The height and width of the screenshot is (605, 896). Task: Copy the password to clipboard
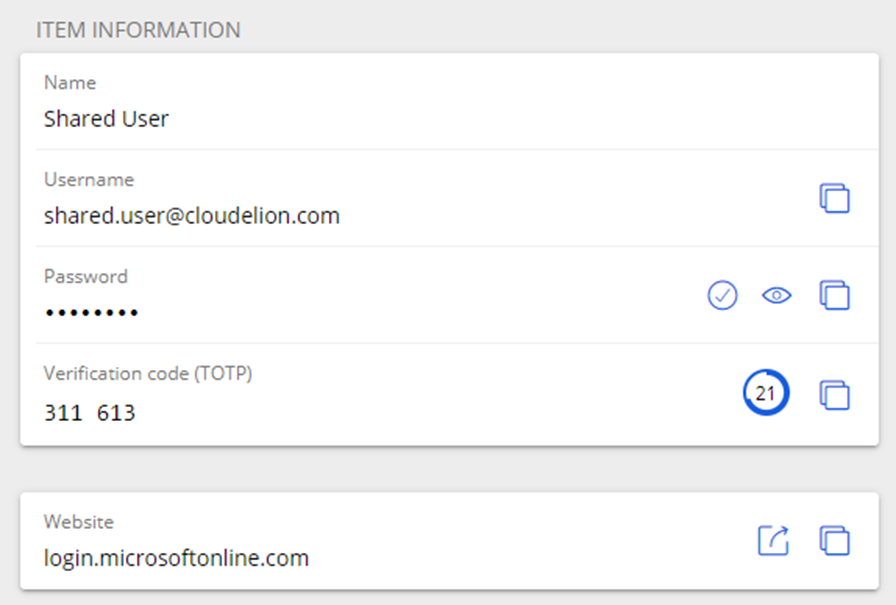834,295
